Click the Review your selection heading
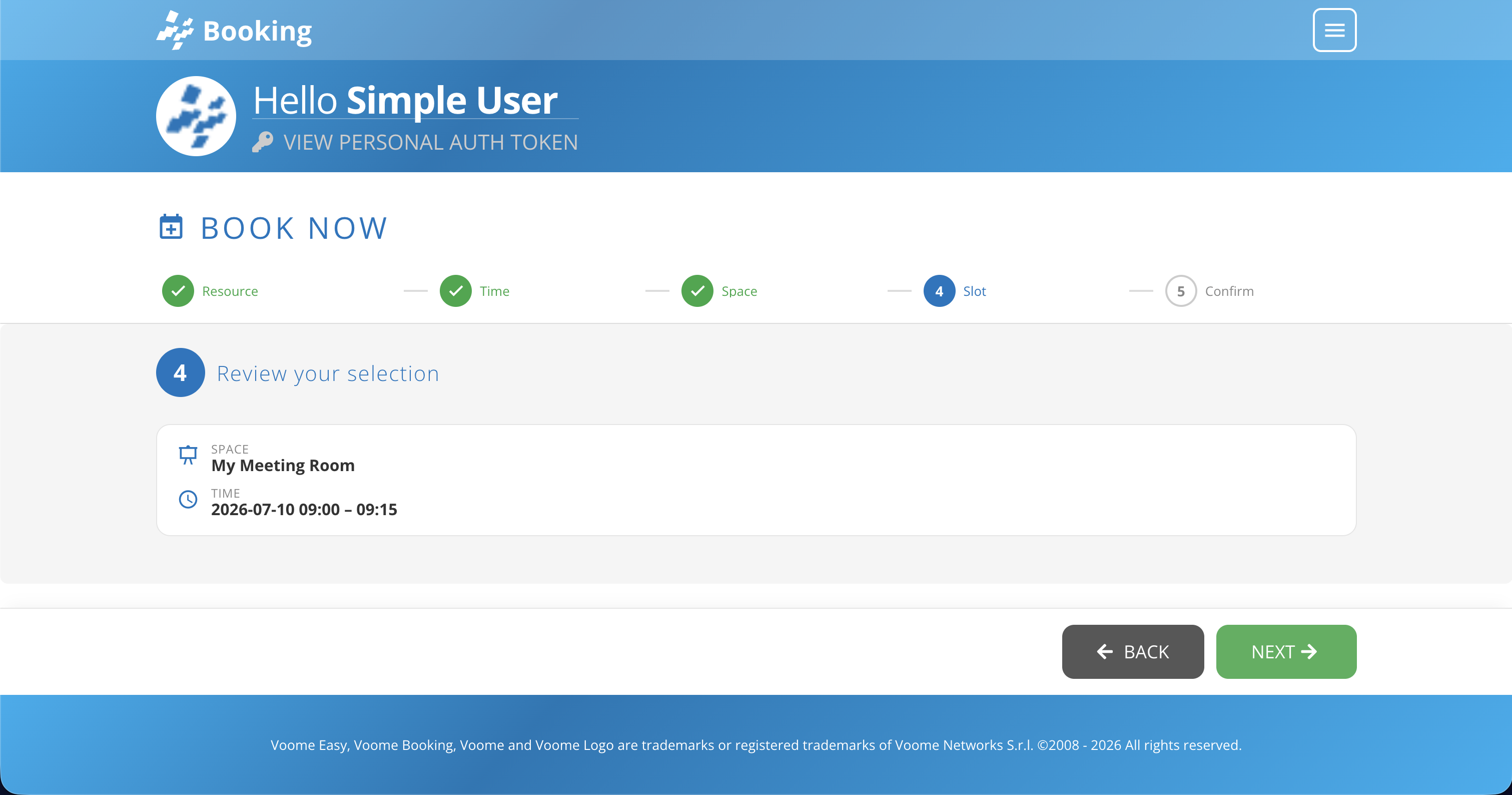 (x=328, y=373)
